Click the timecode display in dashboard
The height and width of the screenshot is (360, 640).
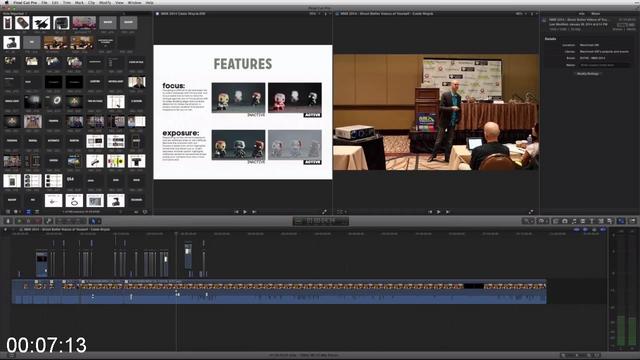321,221
